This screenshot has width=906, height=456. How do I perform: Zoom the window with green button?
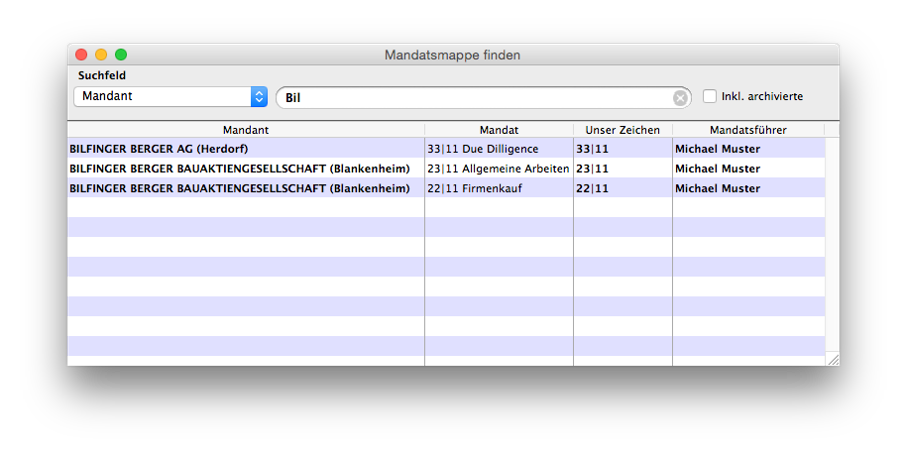(x=121, y=54)
